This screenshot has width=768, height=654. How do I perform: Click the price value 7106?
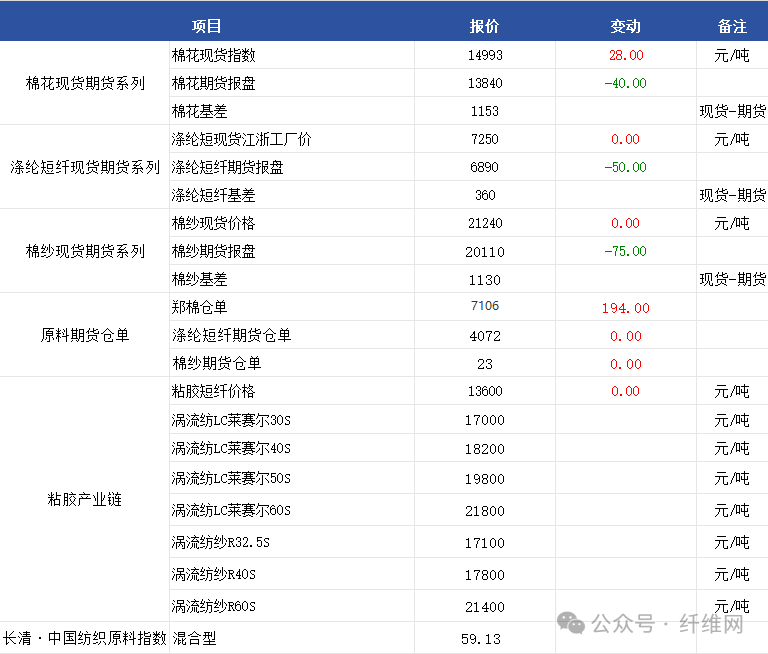tap(485, 306)
